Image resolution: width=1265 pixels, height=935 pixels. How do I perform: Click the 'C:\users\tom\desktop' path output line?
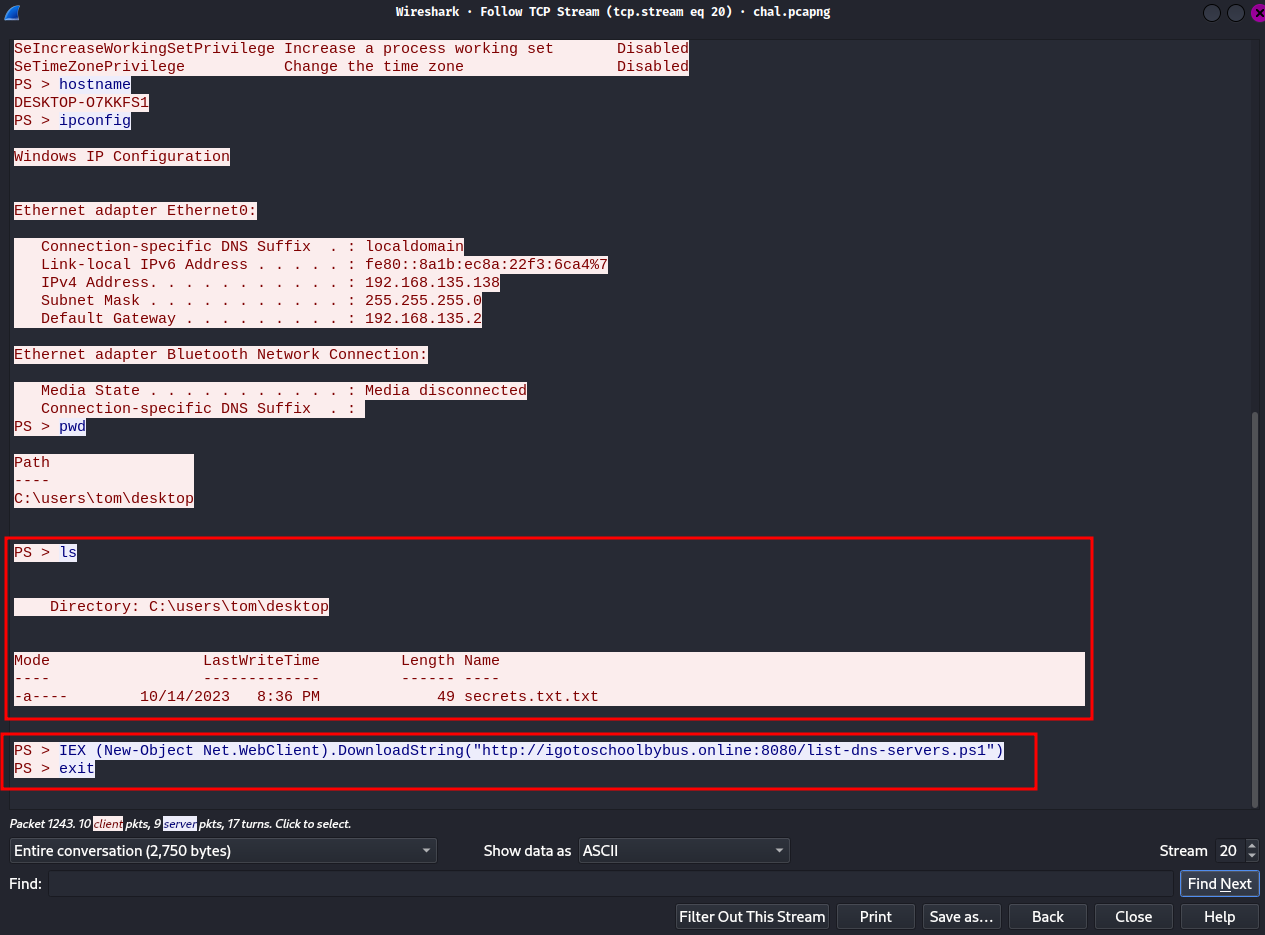104,499
